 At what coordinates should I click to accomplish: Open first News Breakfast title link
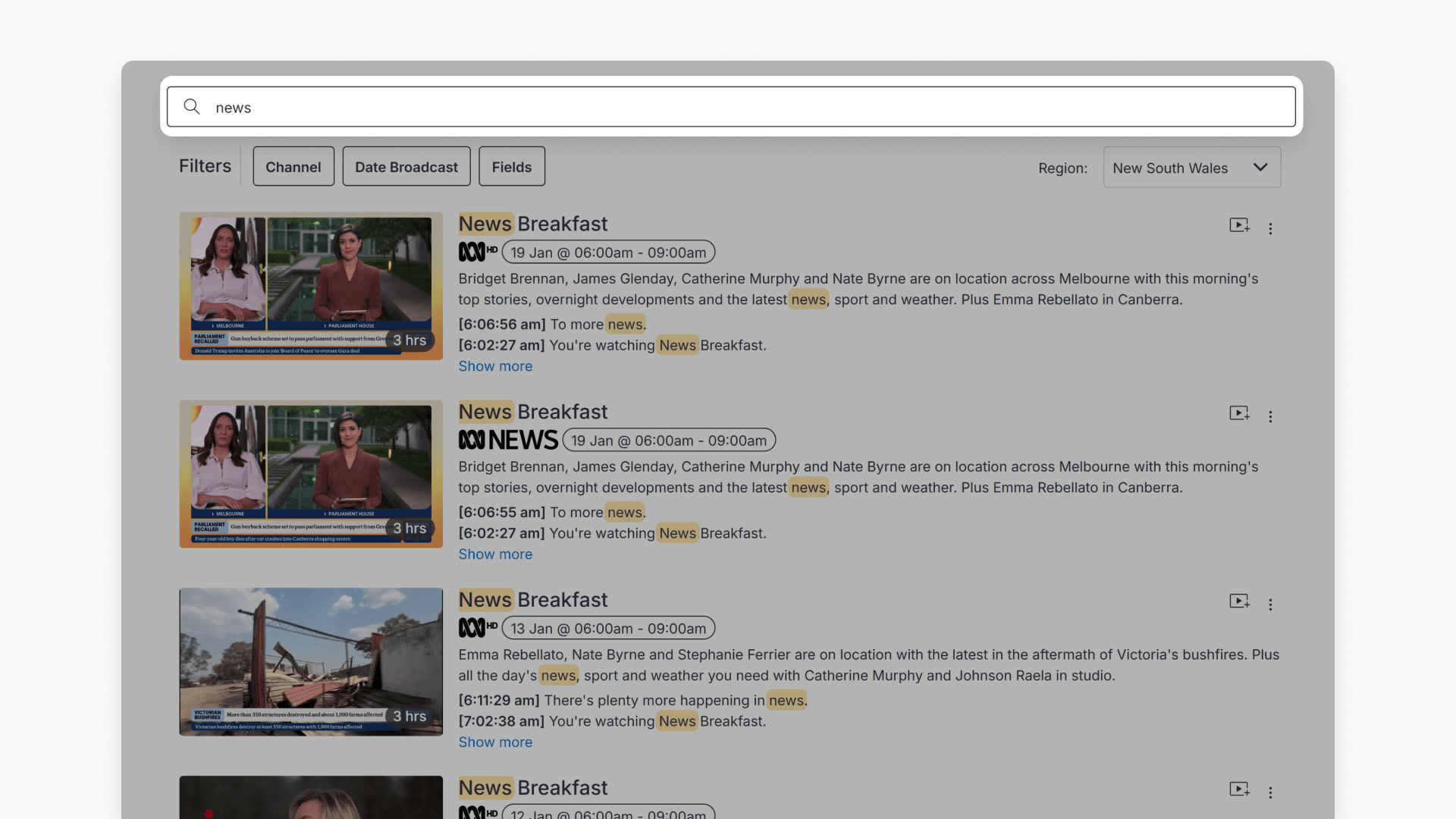(533, 224)
